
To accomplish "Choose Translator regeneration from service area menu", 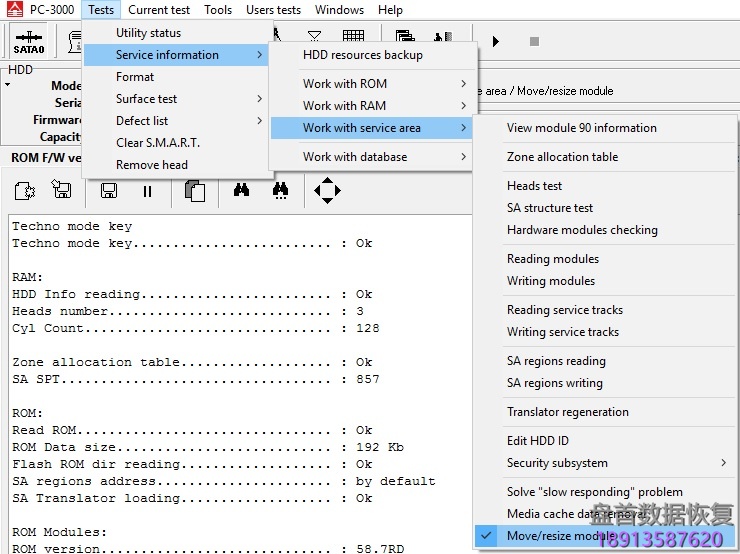I will pyautogui.click(x=567, y=412).
